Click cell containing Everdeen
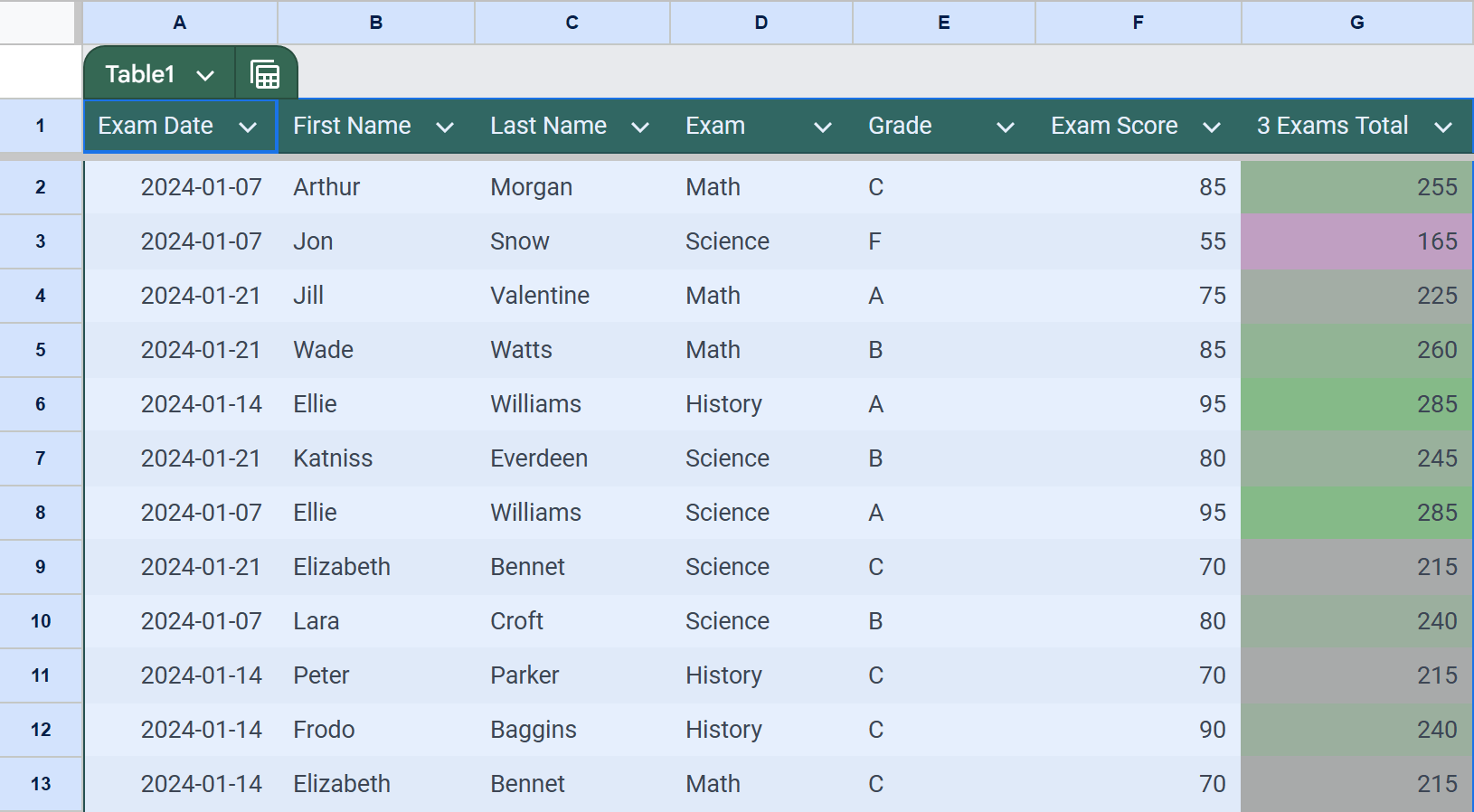 coord(572,458)
